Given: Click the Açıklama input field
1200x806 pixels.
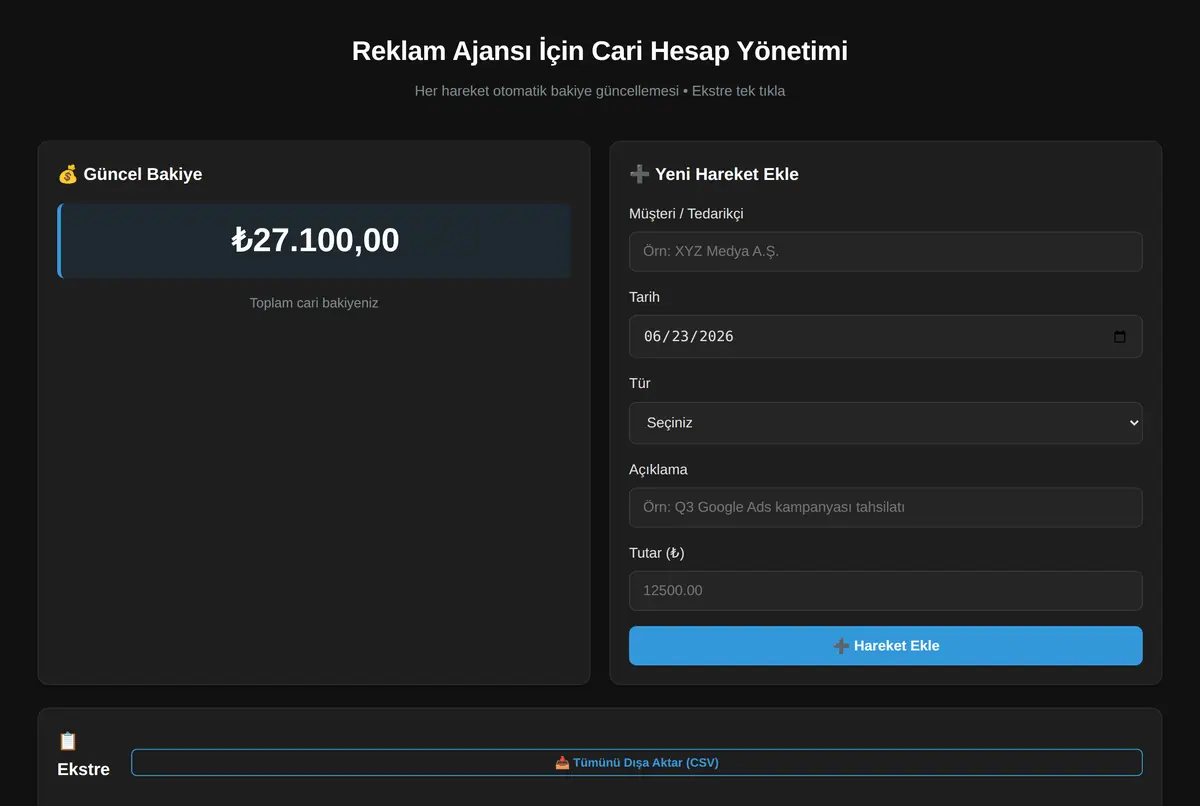Looking at the screenshot, I should 885,507.
